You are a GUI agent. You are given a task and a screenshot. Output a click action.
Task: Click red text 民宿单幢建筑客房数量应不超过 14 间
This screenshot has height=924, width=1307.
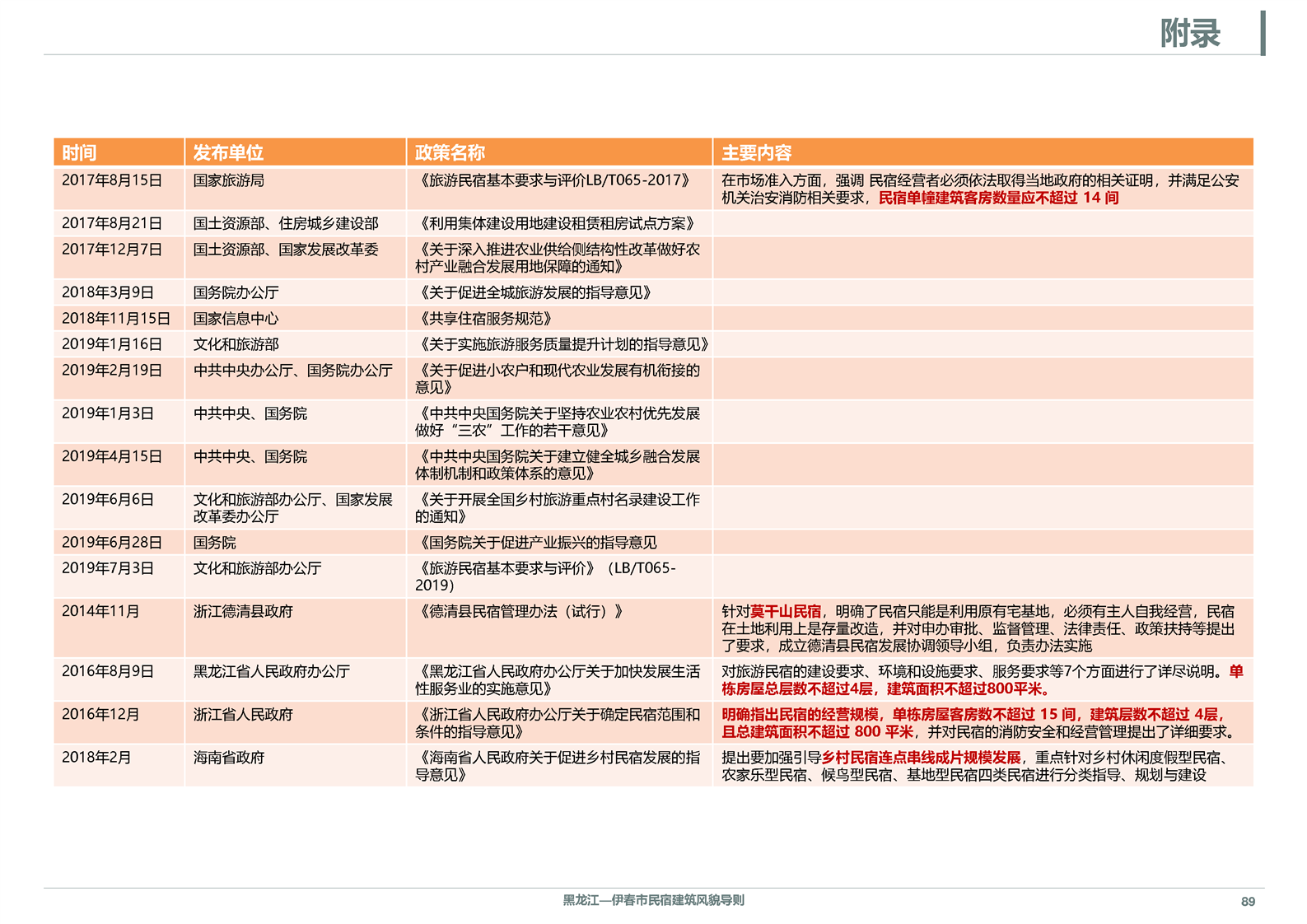(x=998, y=198)
